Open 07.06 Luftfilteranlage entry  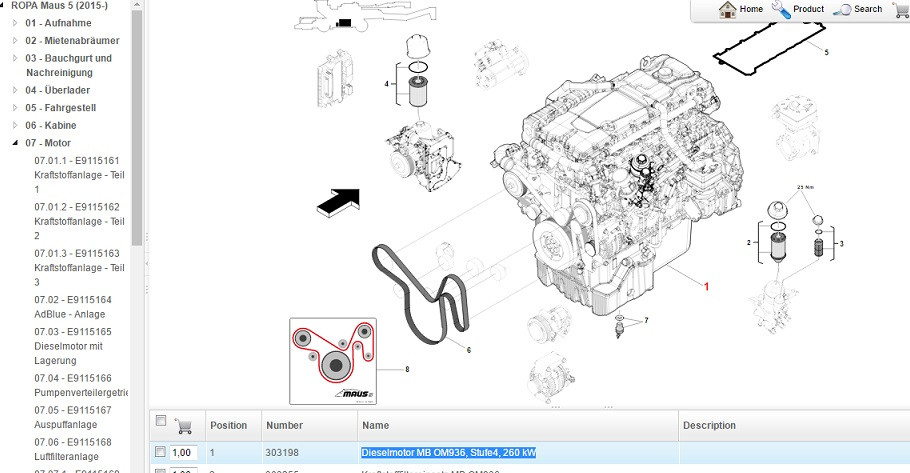[x=73, y=449]
